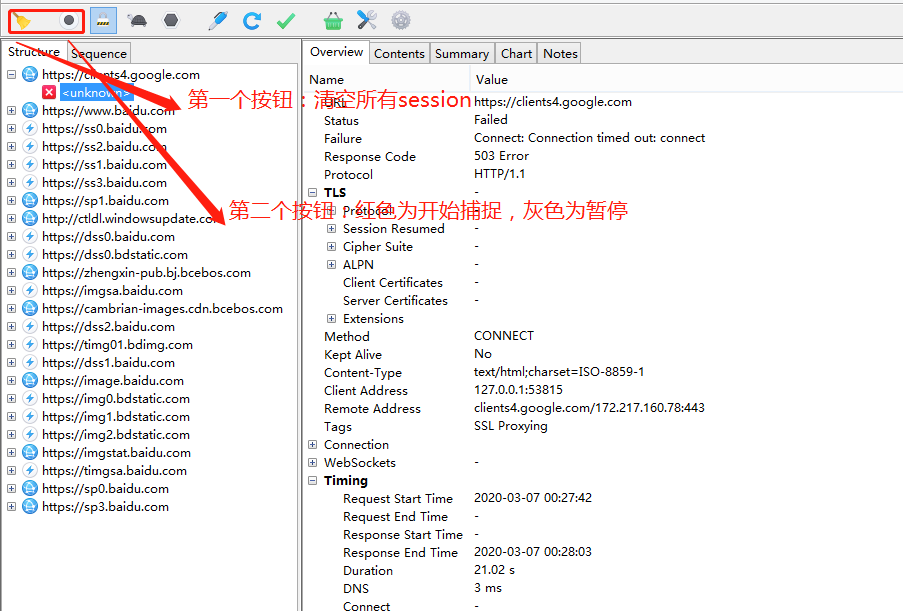Select the Method CONNECT value
This screenshot has height=611, width=903.
coord(504,336)
